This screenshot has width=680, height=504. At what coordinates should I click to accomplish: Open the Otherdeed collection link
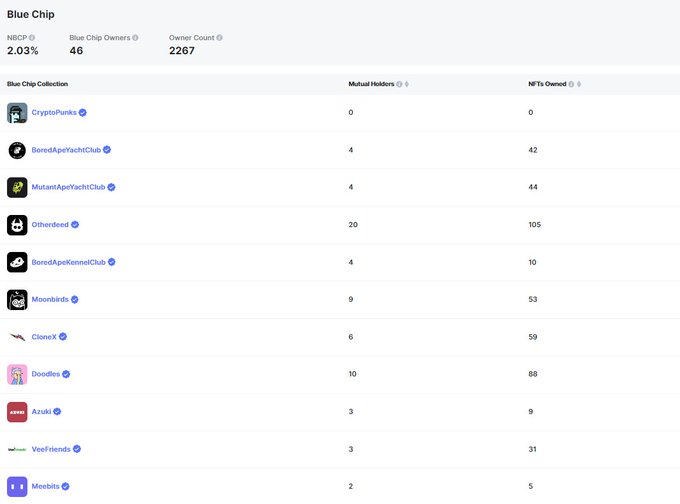point(50,224)
